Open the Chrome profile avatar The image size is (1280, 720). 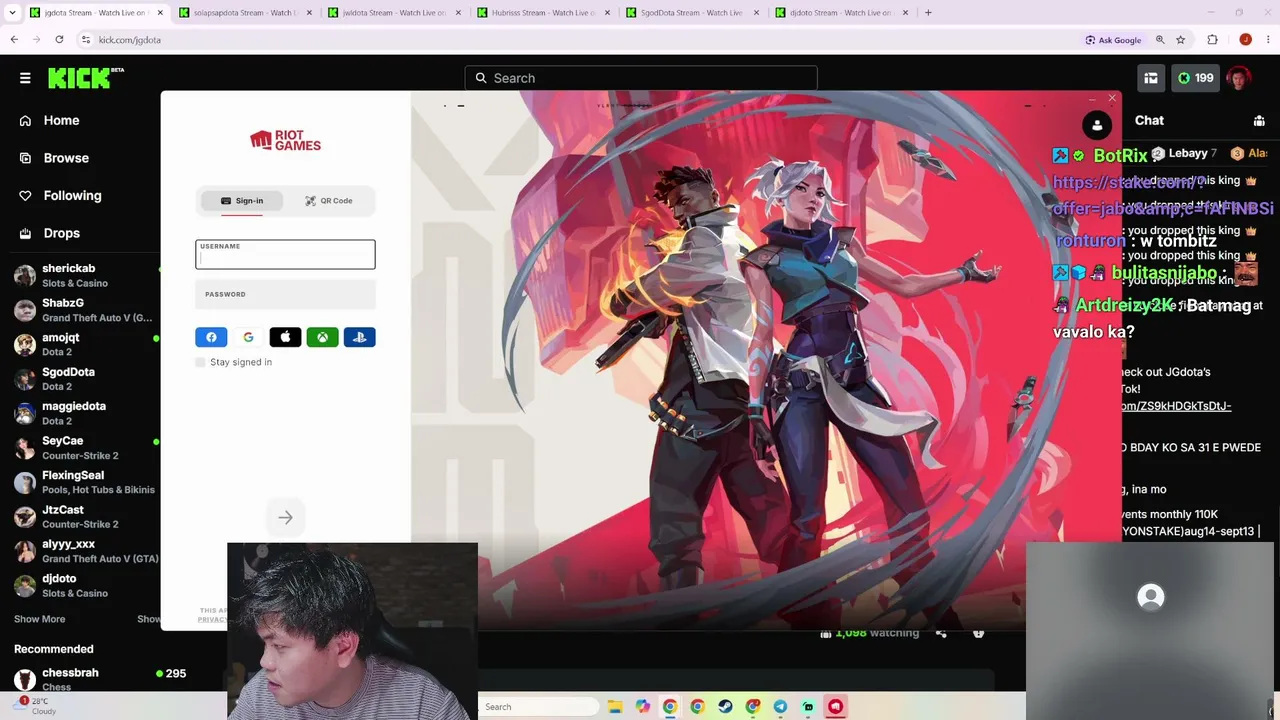tap(1245, 40)
